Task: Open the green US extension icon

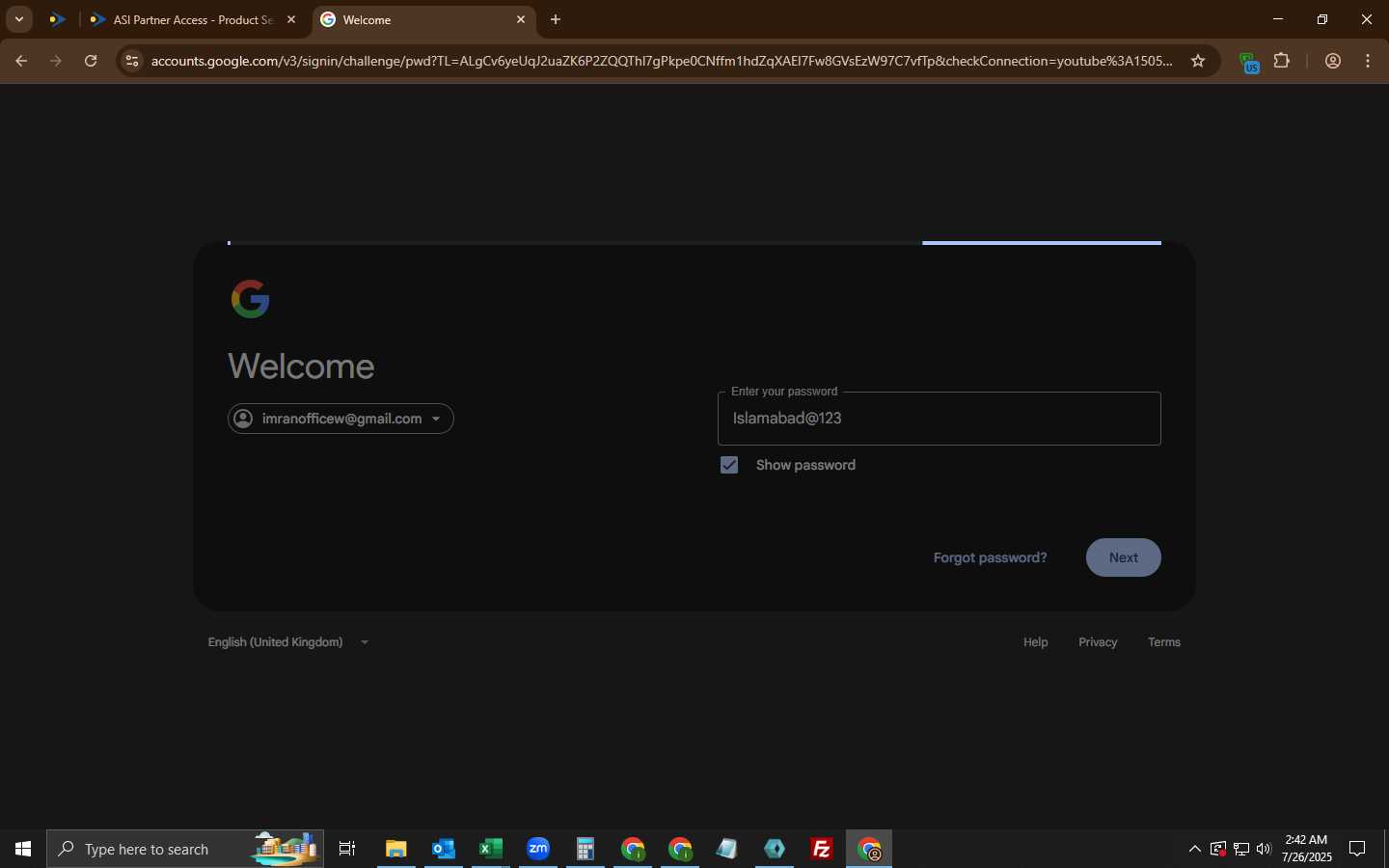Action: click(1249, 63)
